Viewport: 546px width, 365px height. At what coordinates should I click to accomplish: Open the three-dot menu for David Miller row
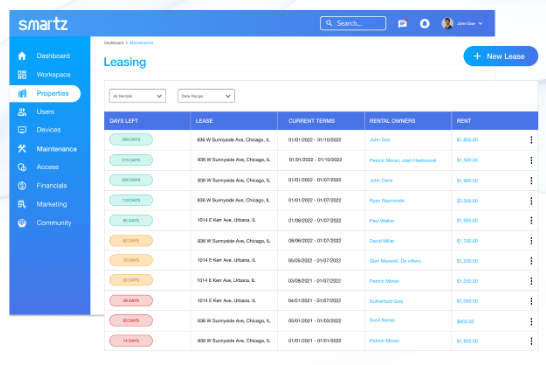click(531, 241)
